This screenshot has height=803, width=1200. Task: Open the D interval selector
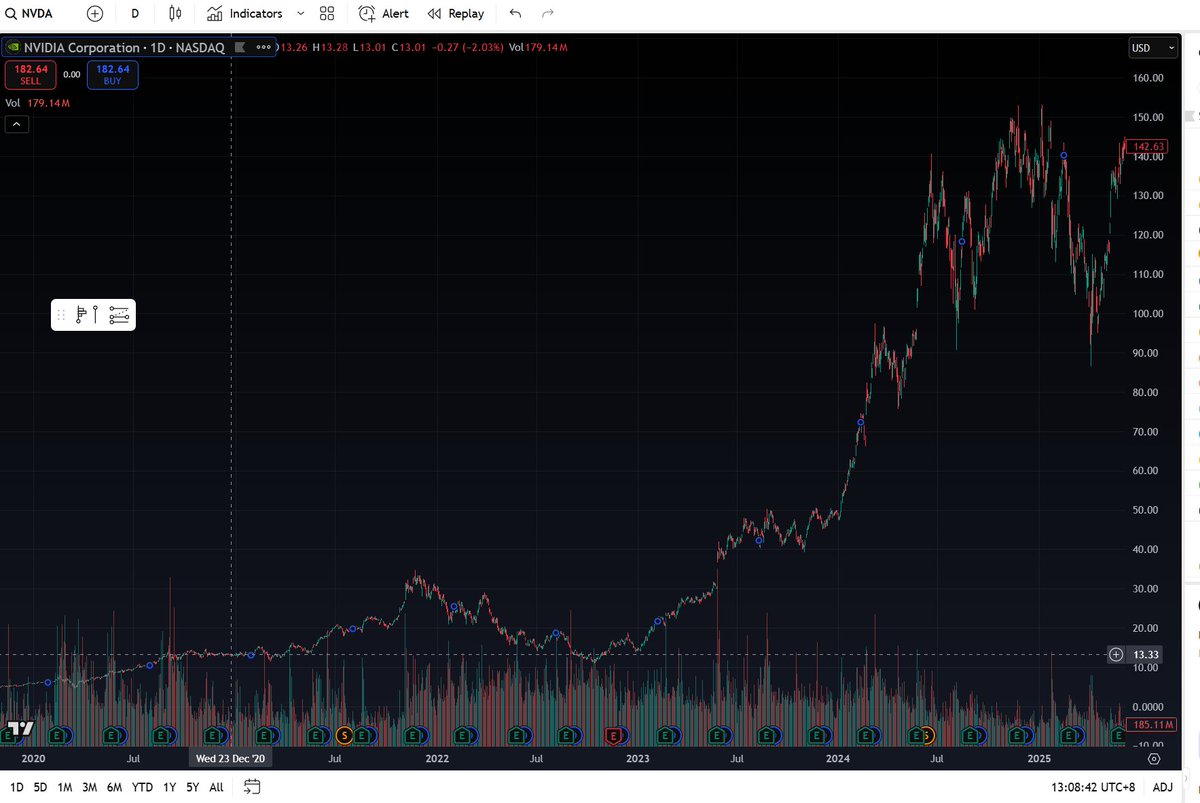(x=135, y=14)
